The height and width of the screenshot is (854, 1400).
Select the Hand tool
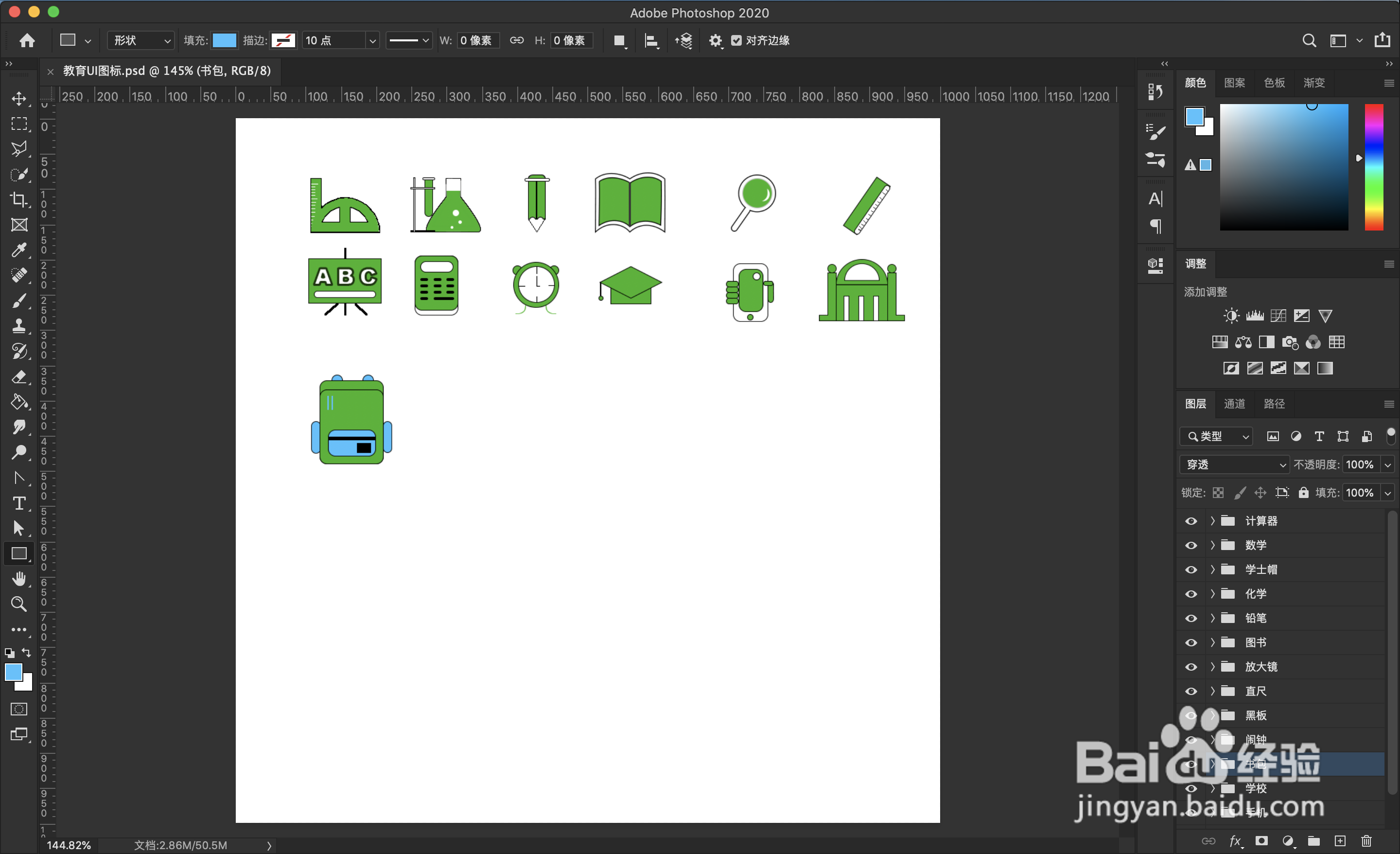pyautogui.click(x=19, y=579)
